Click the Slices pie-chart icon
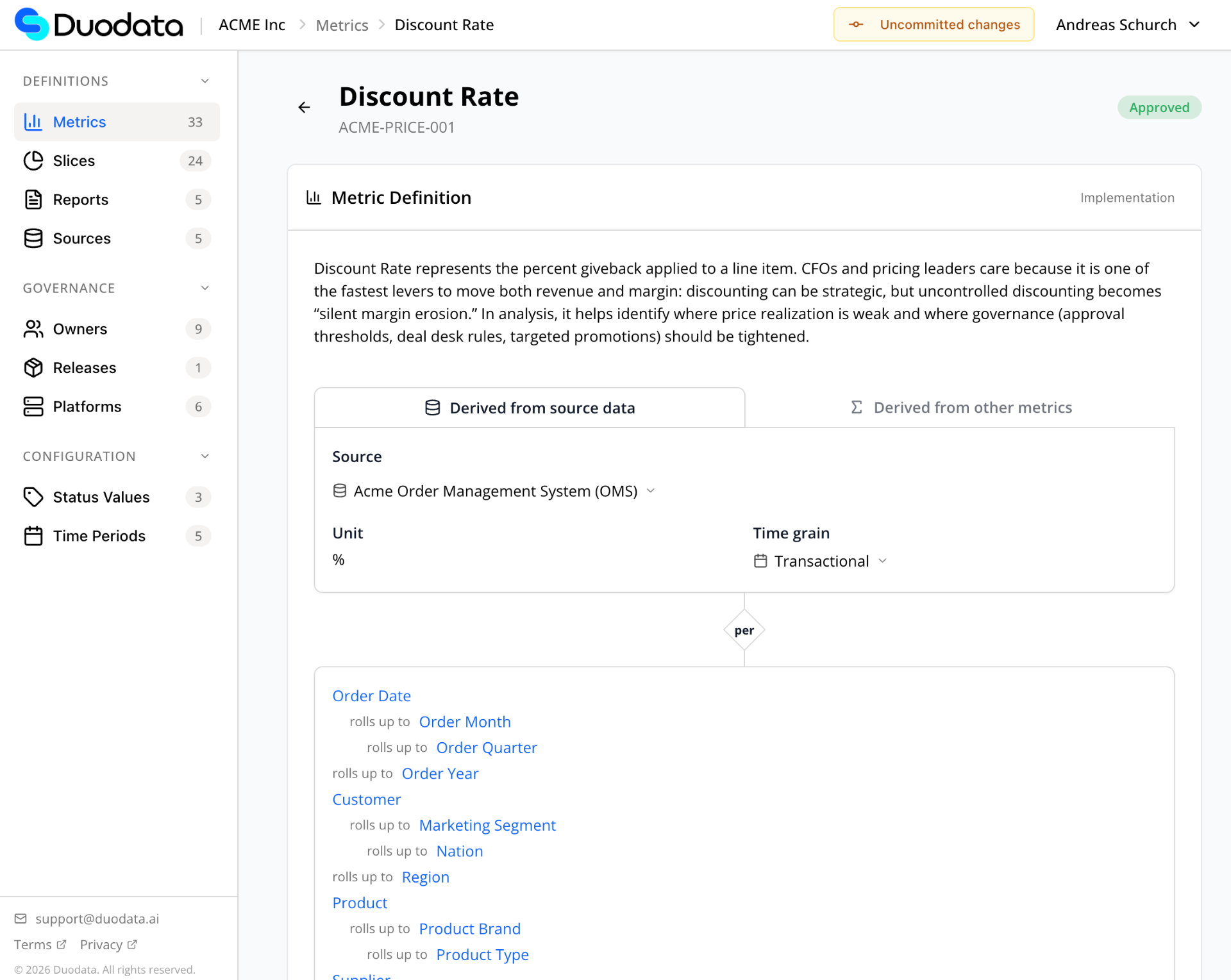The image size is (1231, 980). 33,160
